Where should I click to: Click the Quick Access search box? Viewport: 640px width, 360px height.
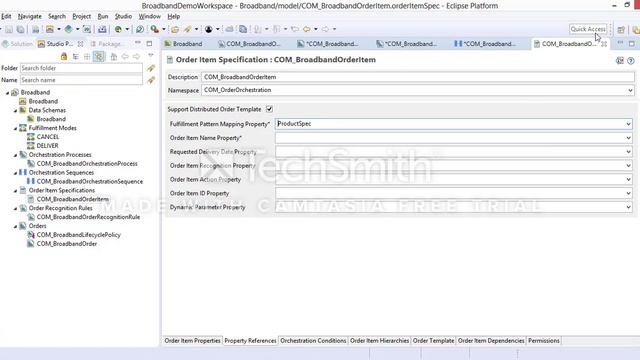(x=588, y=29)
